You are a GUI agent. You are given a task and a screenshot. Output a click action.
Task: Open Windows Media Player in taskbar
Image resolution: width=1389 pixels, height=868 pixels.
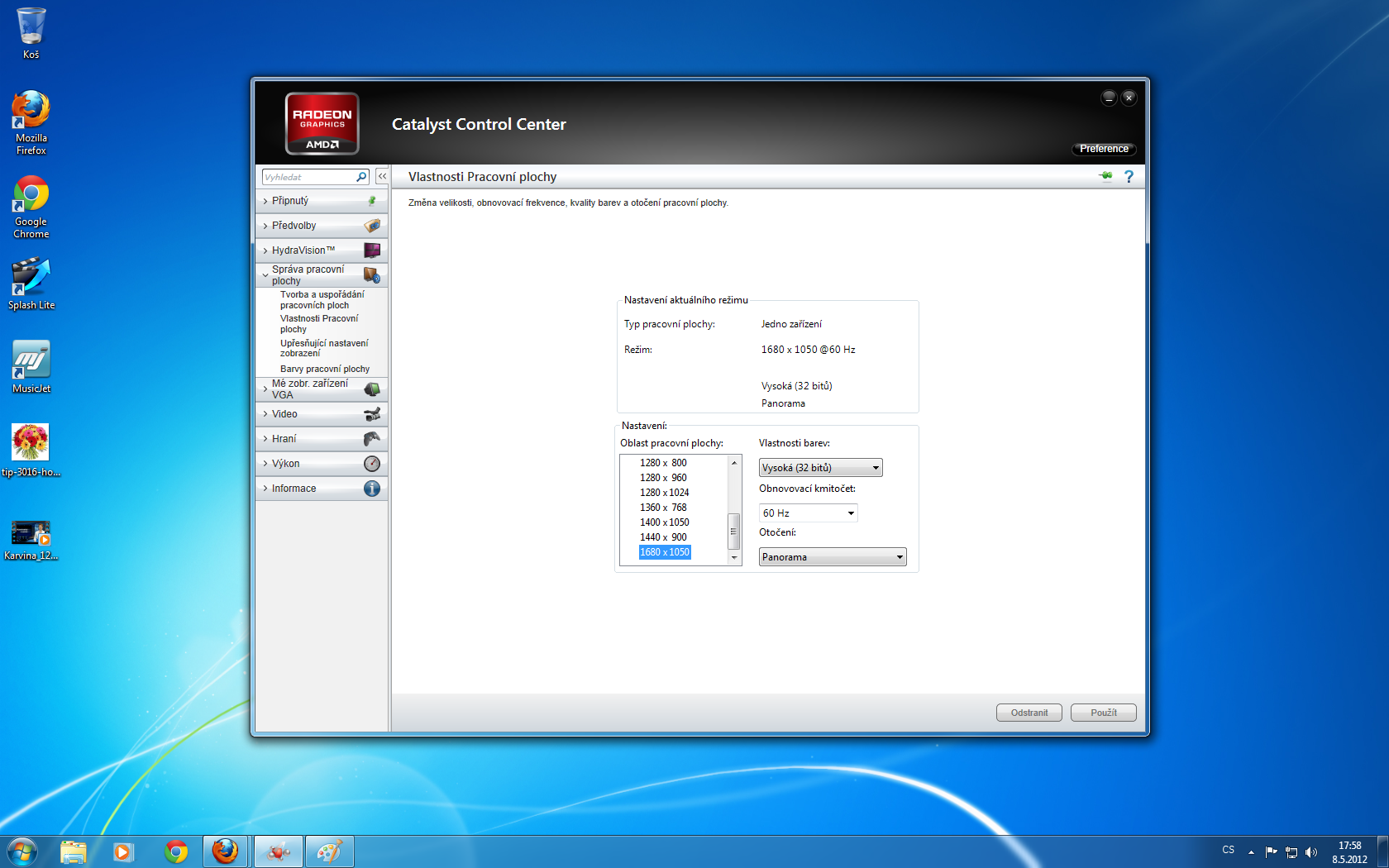pyautogui.click(x=123, y=851)
